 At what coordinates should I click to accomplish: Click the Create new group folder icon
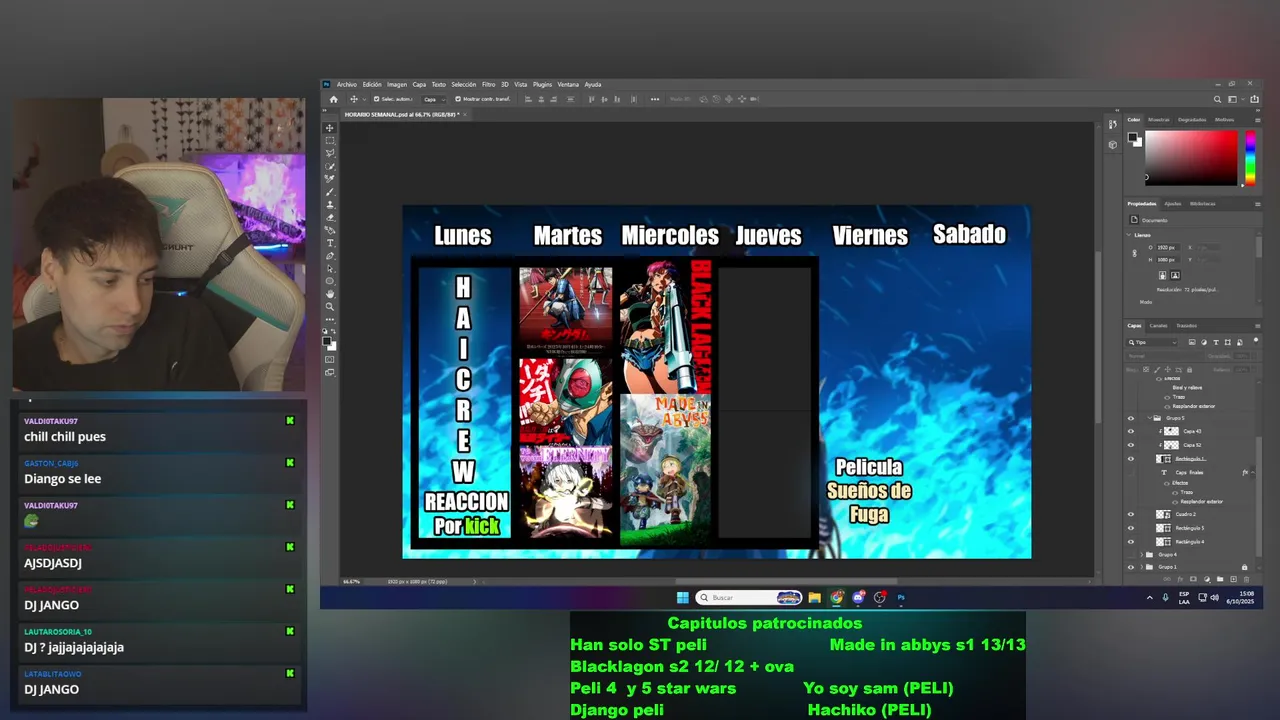(1219, 579)
